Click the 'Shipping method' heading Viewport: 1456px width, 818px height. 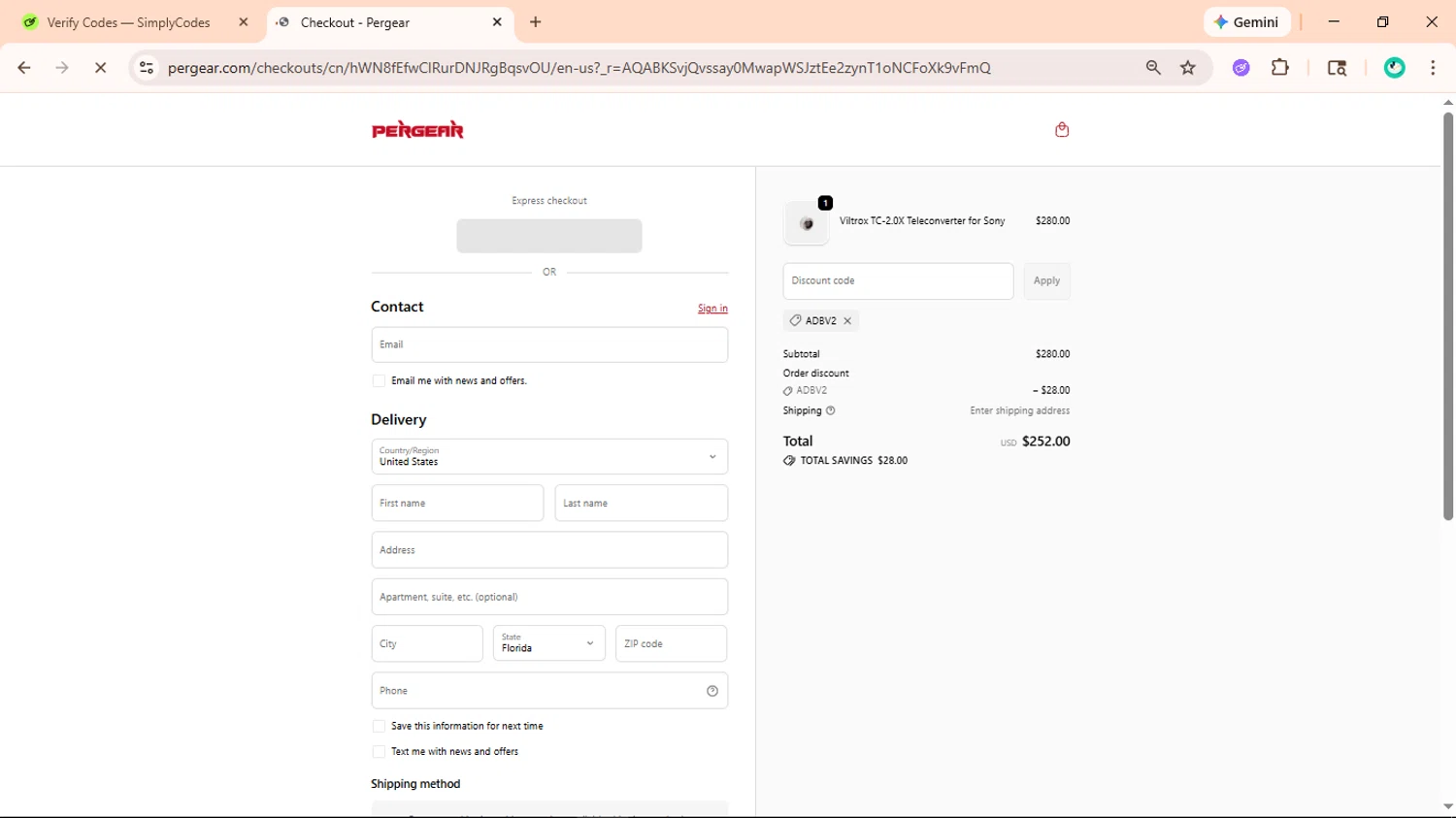[x=415, y=784]
